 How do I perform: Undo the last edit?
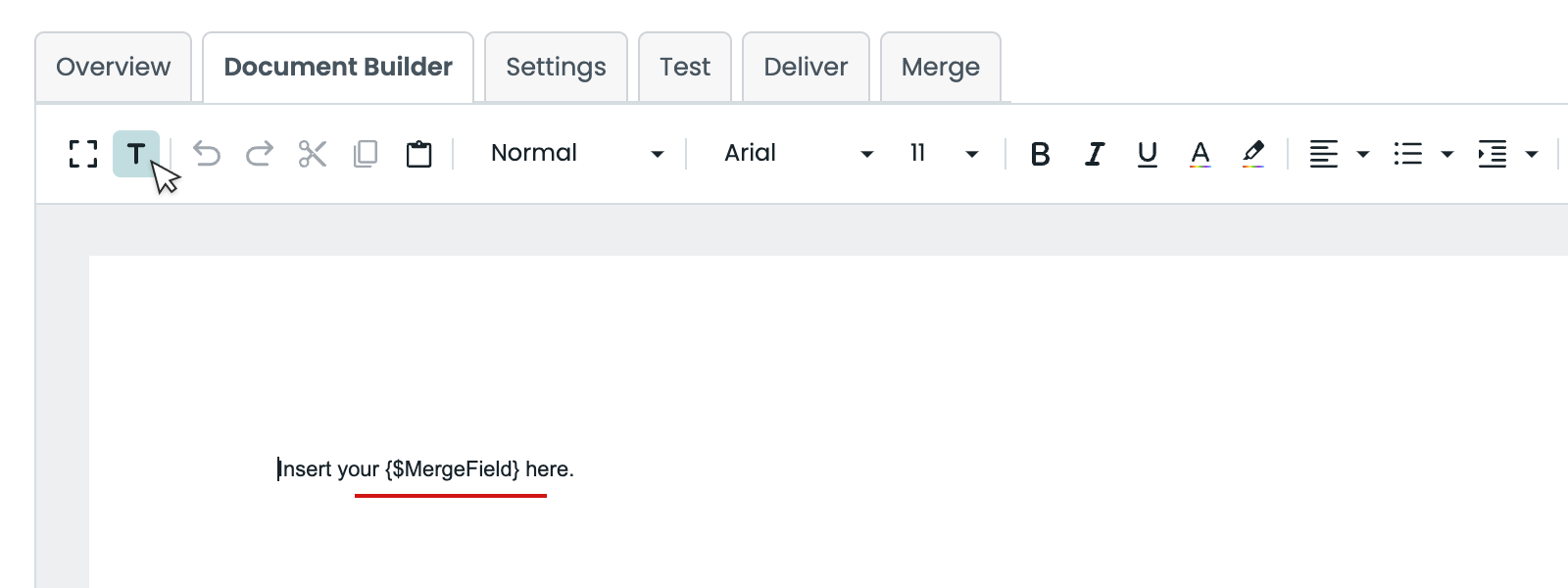coord(207,154)
